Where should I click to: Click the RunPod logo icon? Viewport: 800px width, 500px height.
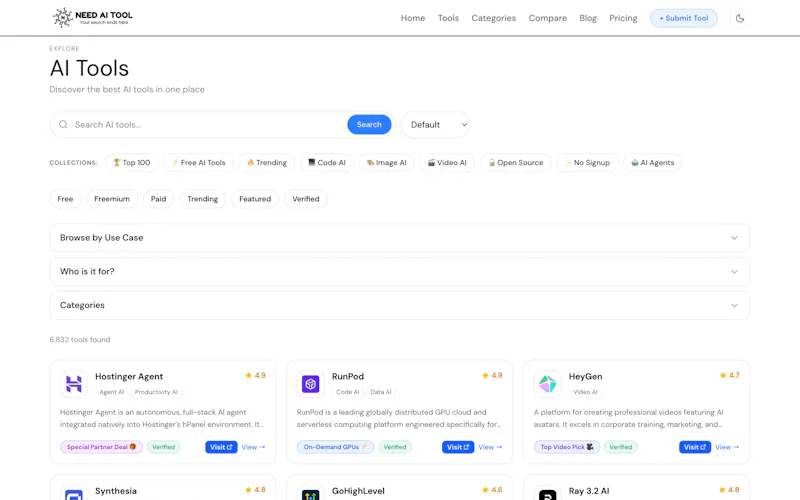coord(310,384)
